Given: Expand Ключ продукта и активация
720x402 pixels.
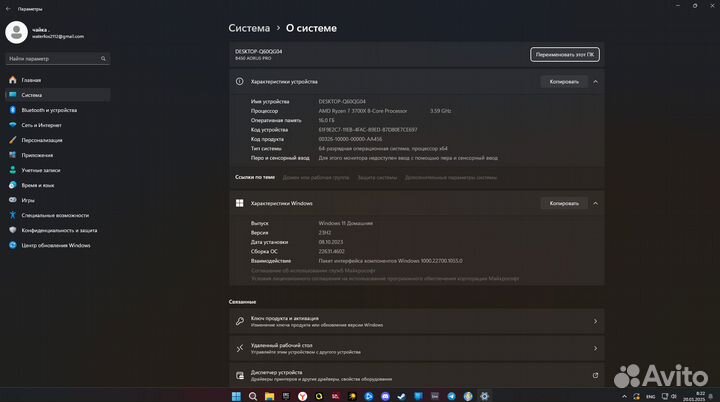Looking at the screenshot, I should pos(416,321).
